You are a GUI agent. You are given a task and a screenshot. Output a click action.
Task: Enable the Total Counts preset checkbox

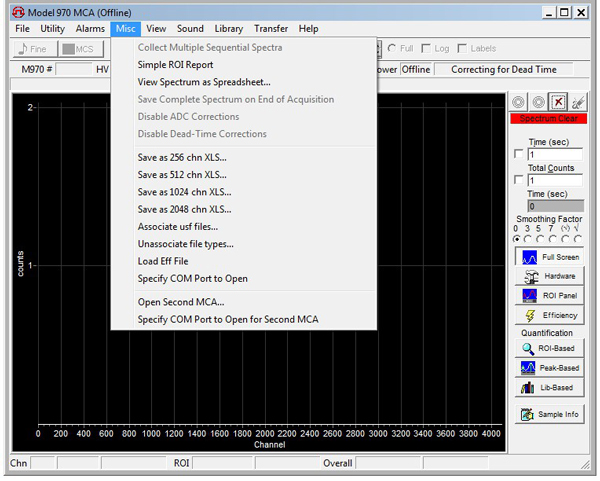[x=517, y=180]
